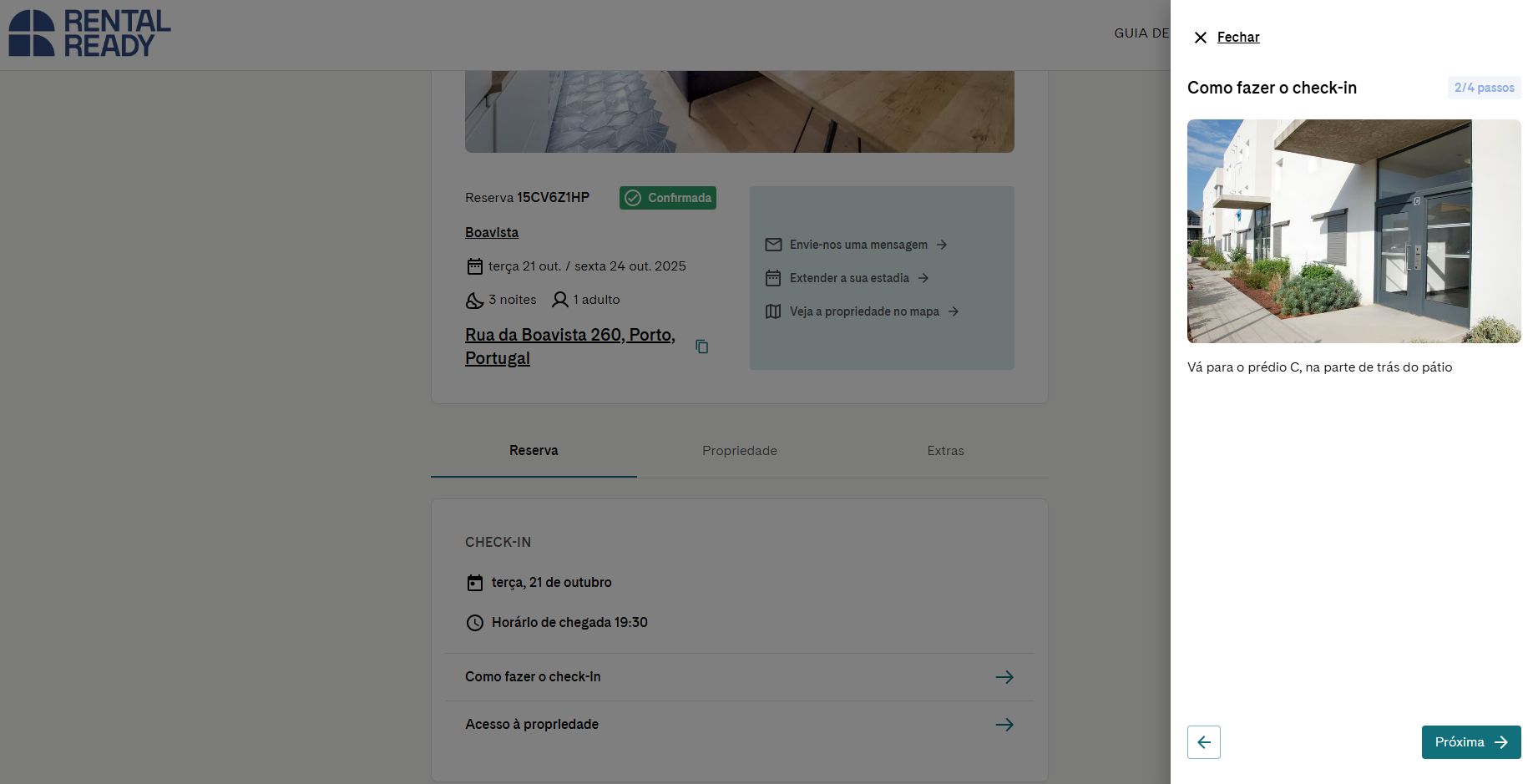Click the calendar icon beside Extender estadia
Screen dimensions: 1533x784
(773, 278)
